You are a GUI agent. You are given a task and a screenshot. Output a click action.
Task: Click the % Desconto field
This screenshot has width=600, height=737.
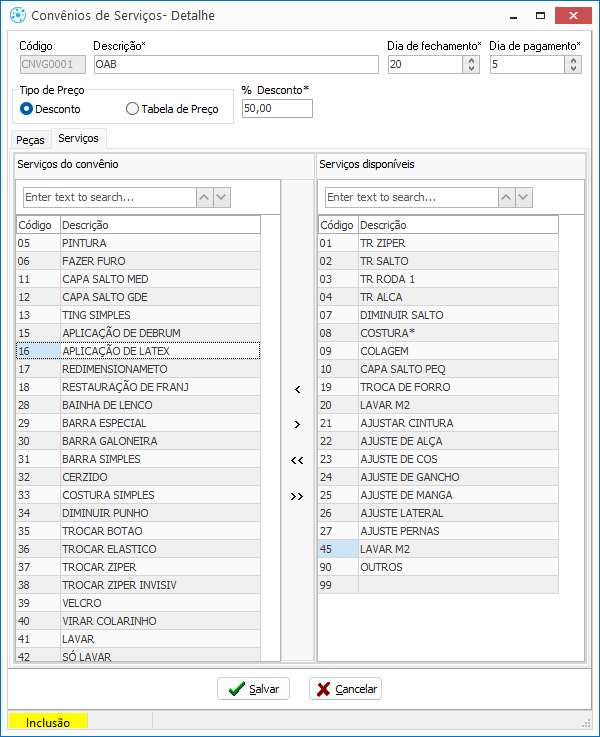(277, 109)
